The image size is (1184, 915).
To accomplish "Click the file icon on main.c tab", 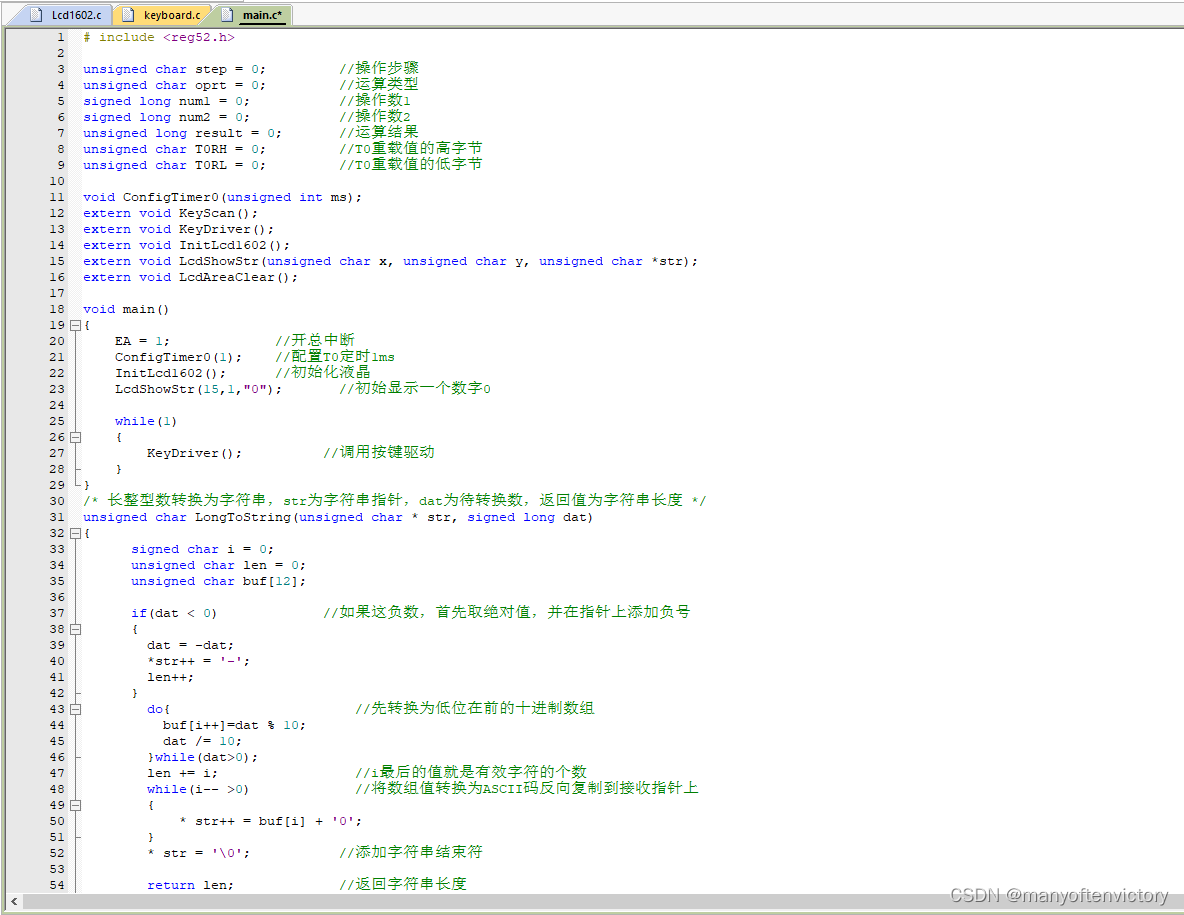I will tap(227, 15).
